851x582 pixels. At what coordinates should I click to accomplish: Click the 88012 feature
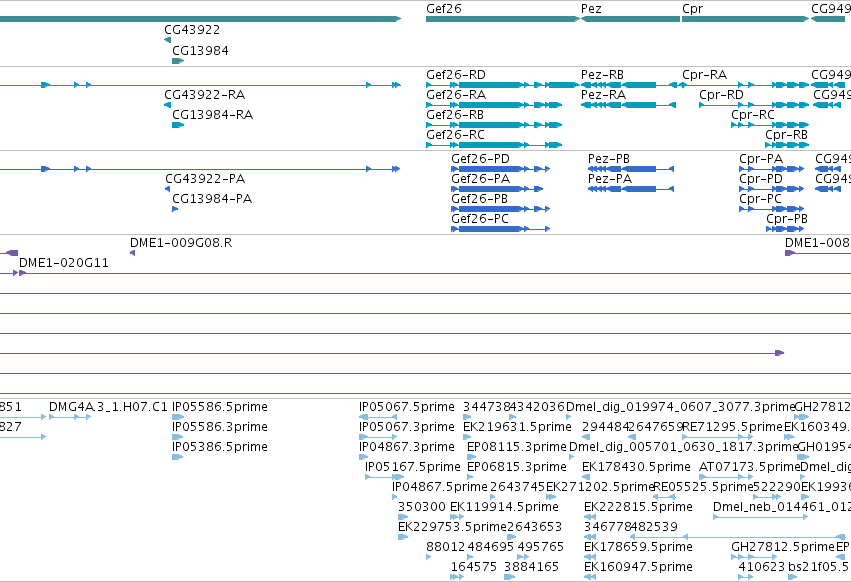pyautogui.click(x=429, y=557)
